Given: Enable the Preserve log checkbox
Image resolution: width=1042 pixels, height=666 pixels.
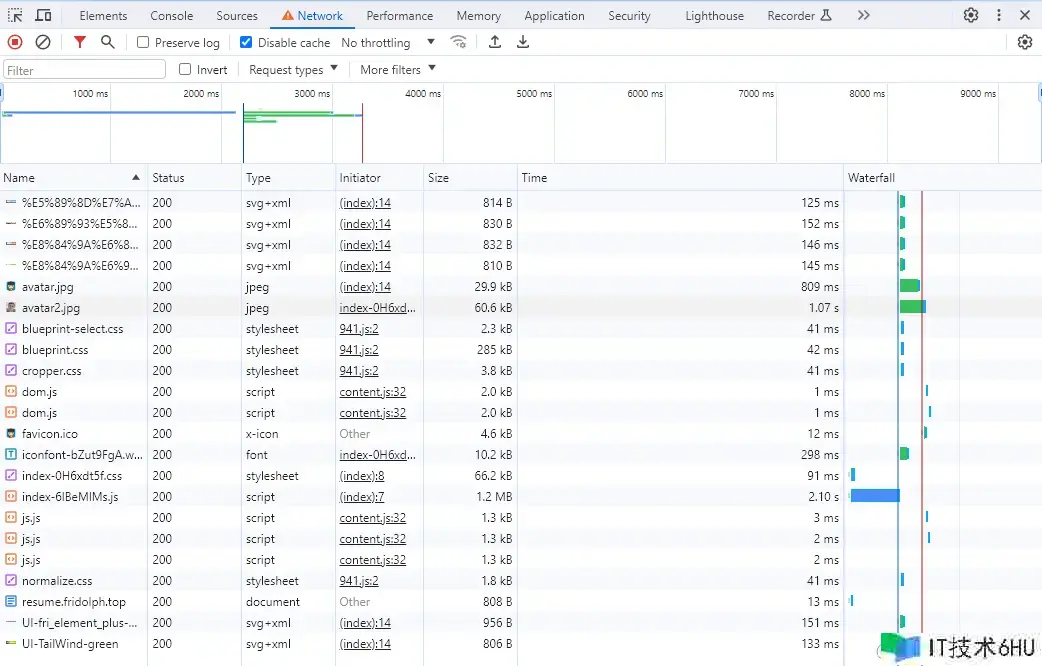Looking at the screenshot, I should point(143,43).
